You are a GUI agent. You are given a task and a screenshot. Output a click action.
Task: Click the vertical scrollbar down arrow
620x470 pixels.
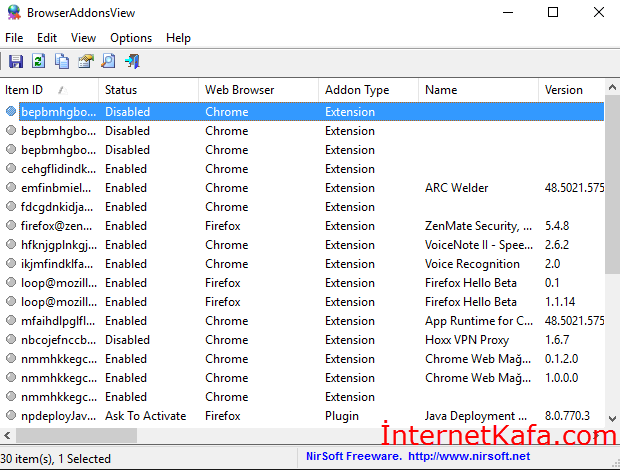click(612, 419)
